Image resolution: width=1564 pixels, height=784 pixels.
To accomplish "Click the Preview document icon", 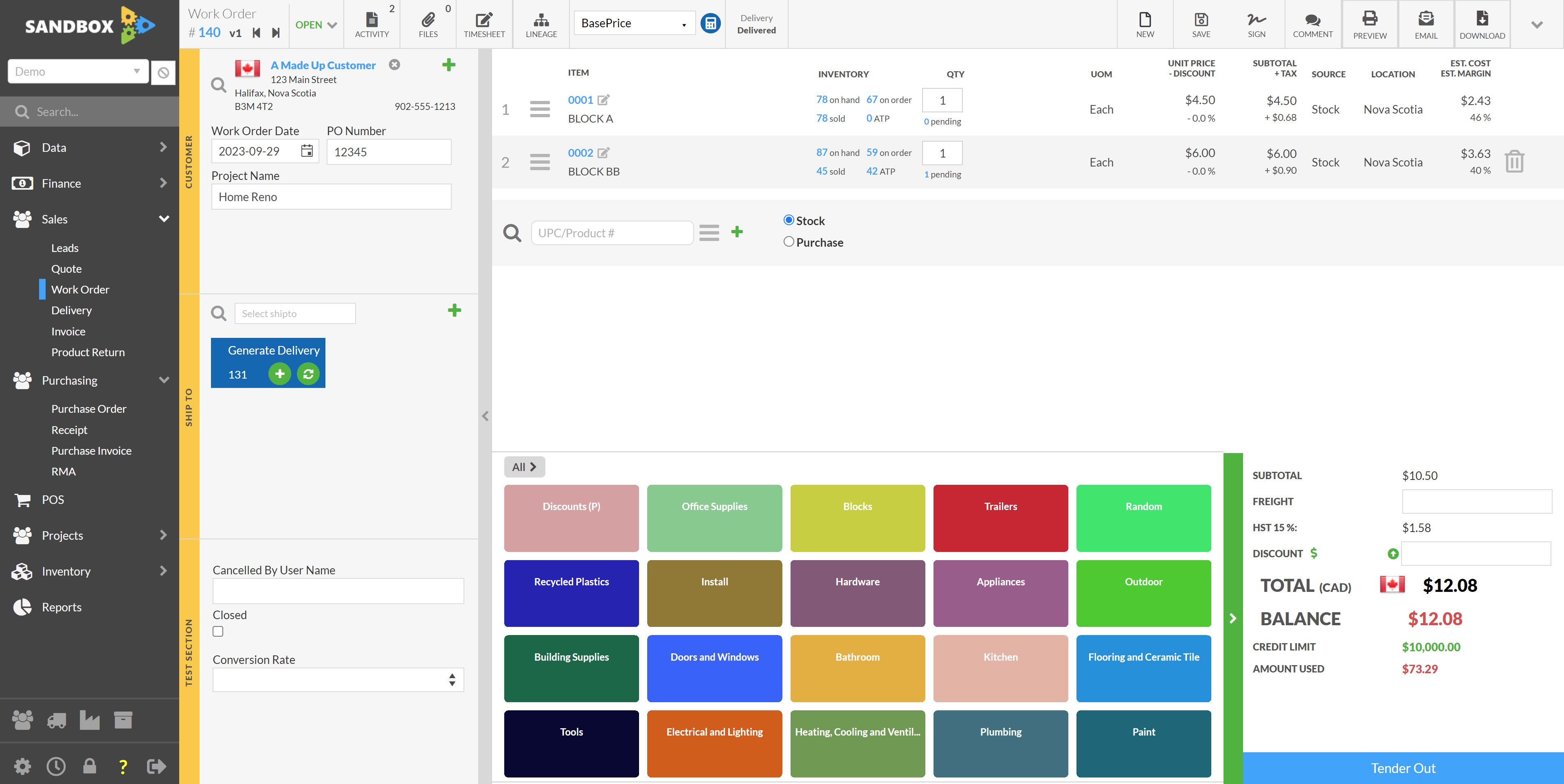I will coord(1368,22).
